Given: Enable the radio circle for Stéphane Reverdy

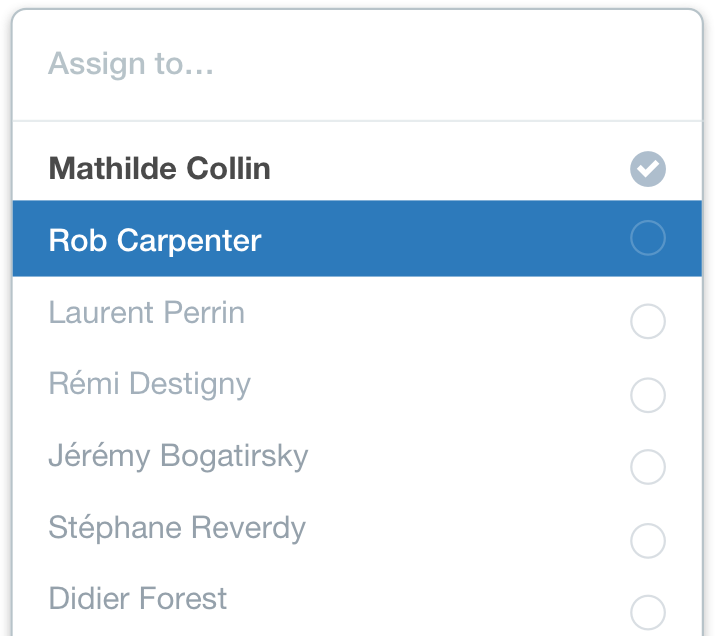Looking at the screenshot, I should 648,540.
